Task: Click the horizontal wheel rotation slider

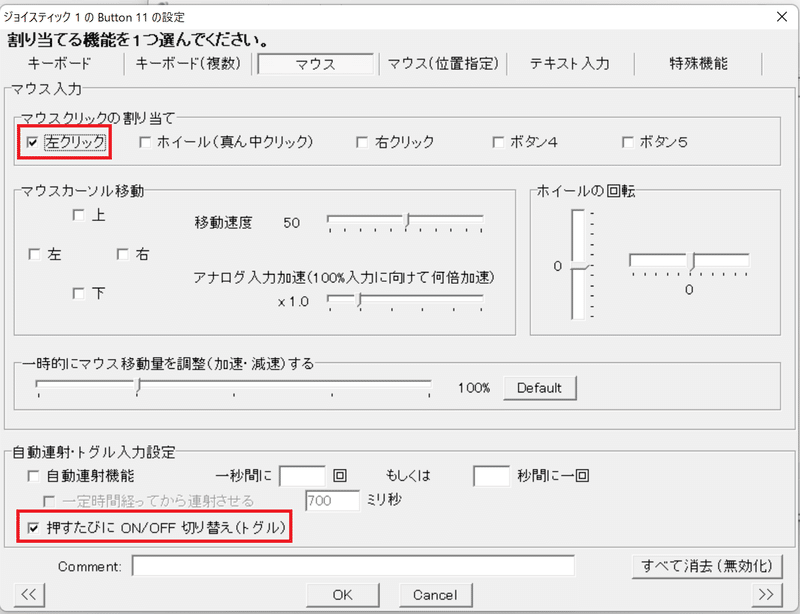Action: (689, 260)
